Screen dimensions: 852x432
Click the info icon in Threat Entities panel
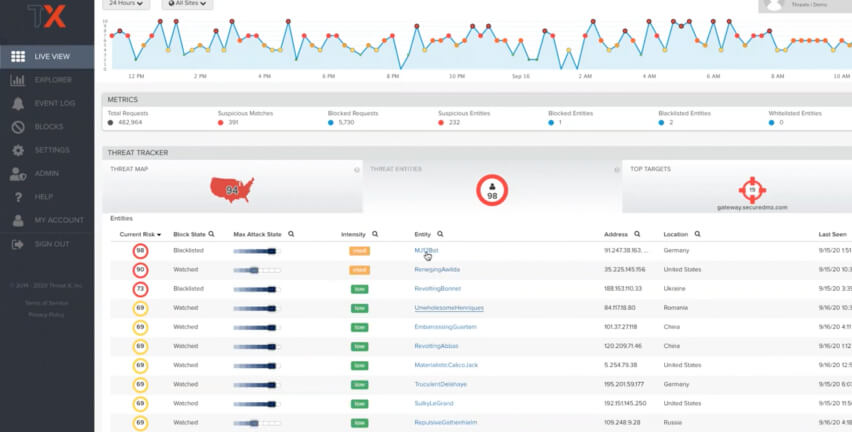tap(617, 170)
